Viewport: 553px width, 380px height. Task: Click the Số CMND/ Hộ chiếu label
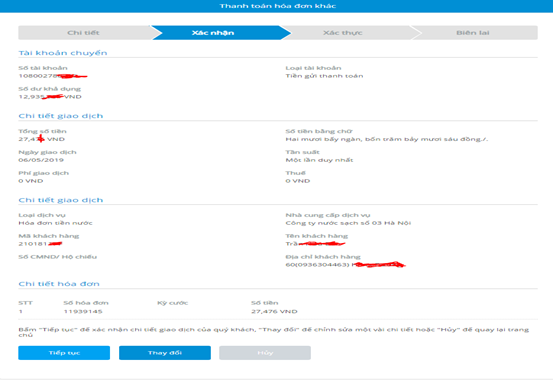tap(57, 257)
